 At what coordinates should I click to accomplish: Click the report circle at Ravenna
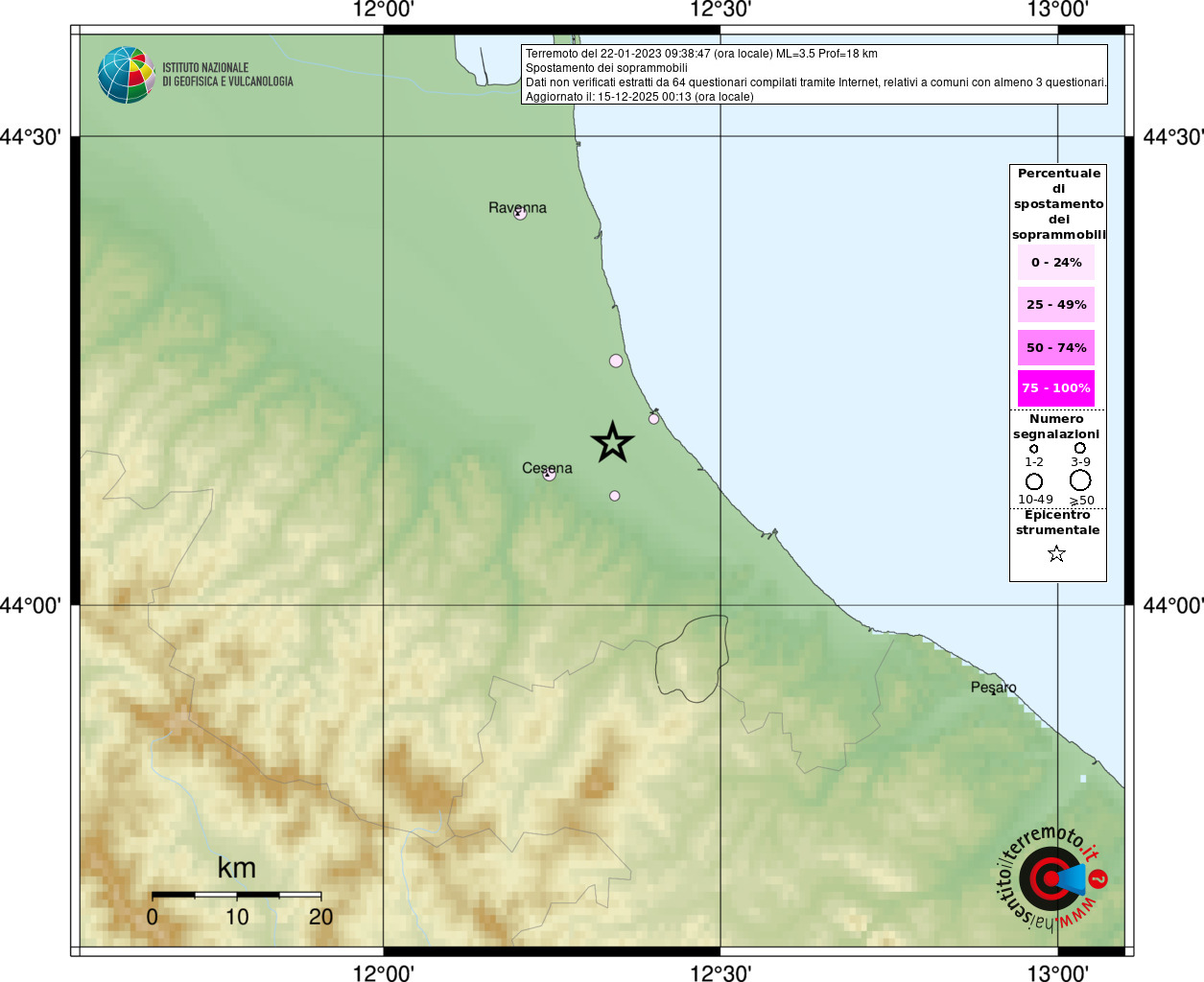pyautogui.click(x=520, y=214)
